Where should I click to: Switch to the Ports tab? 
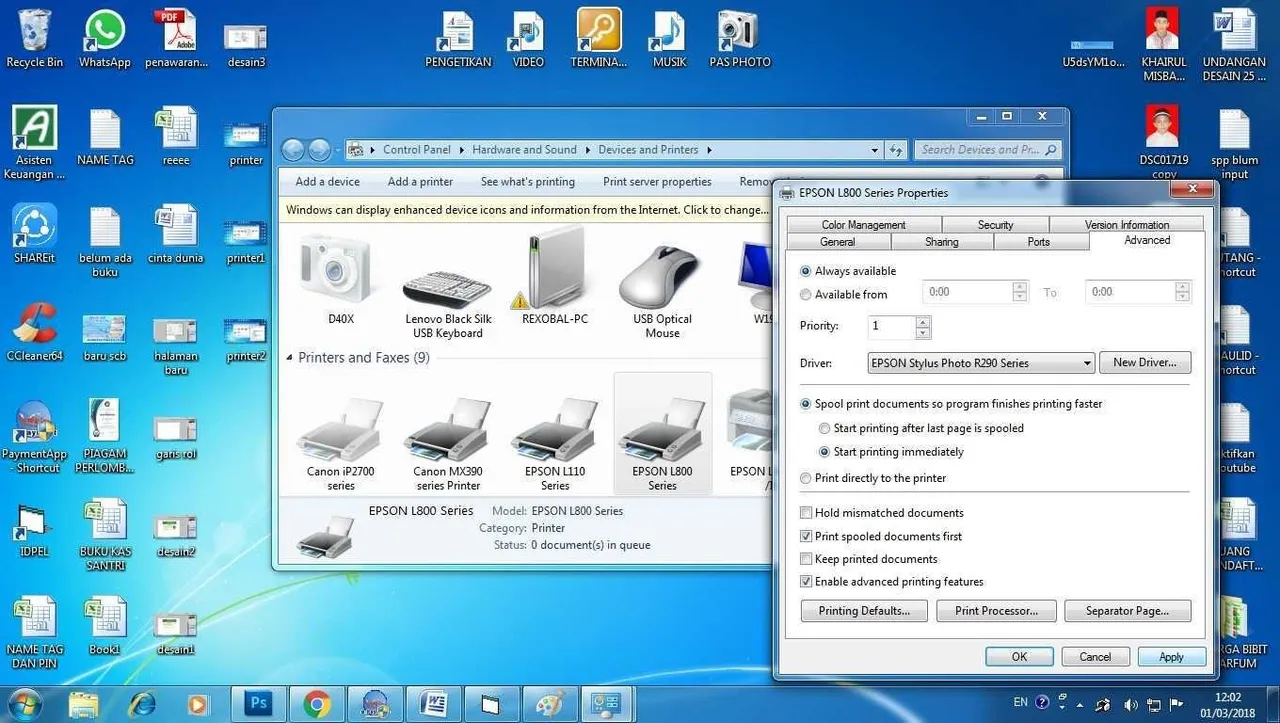coord(1039,242)
